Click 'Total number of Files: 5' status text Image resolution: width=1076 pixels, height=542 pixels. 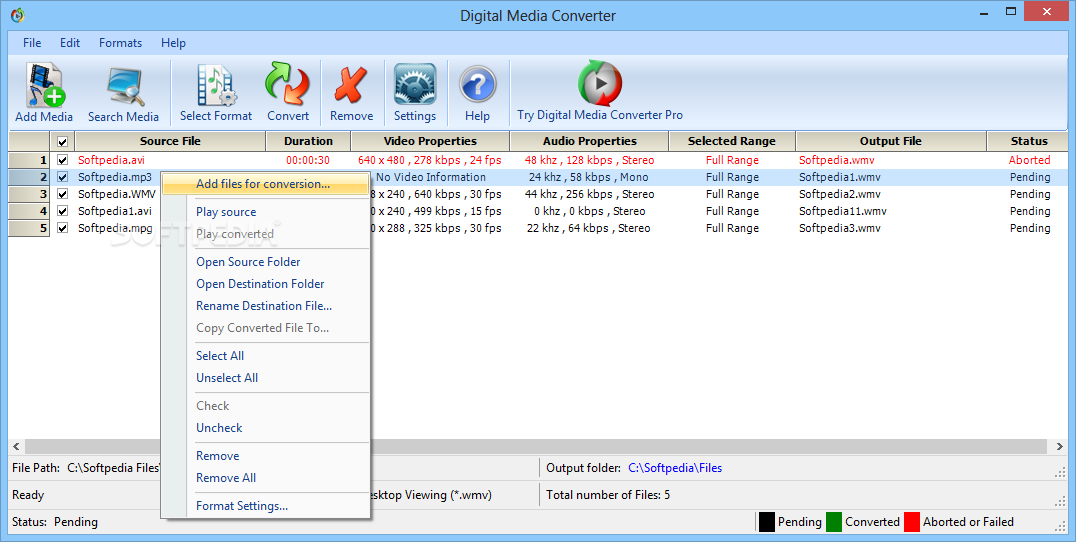click(x=608, y=495)
